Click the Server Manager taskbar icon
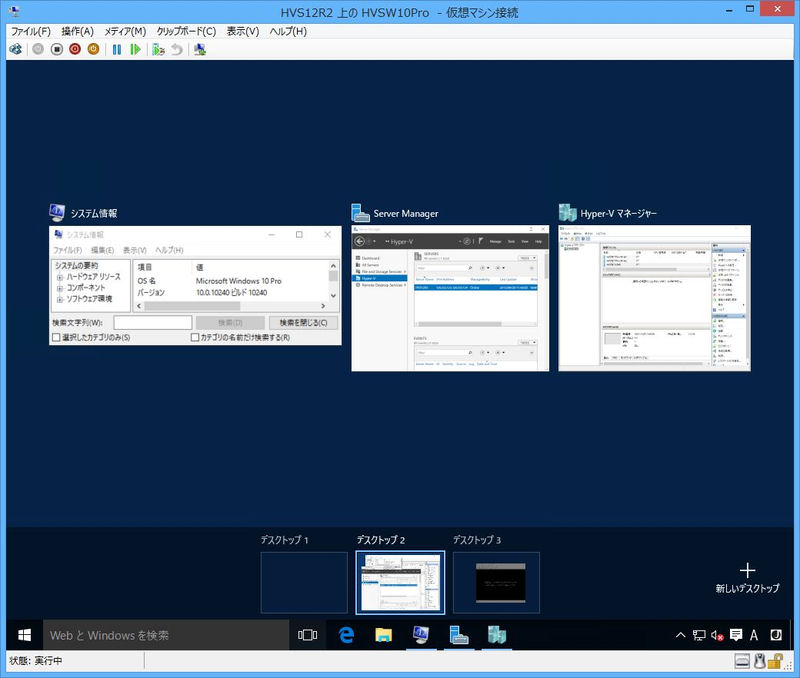Screen dimensions: 800x678 [459, 635]
